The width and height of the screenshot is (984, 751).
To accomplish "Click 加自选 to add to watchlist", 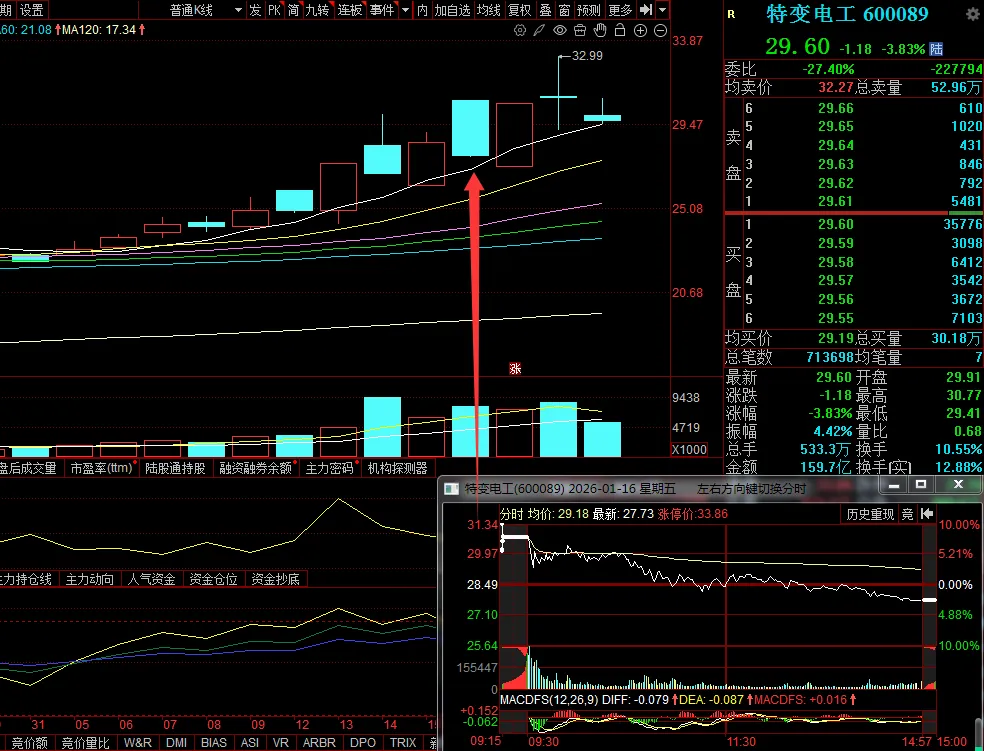I will (x=452, y=9).
